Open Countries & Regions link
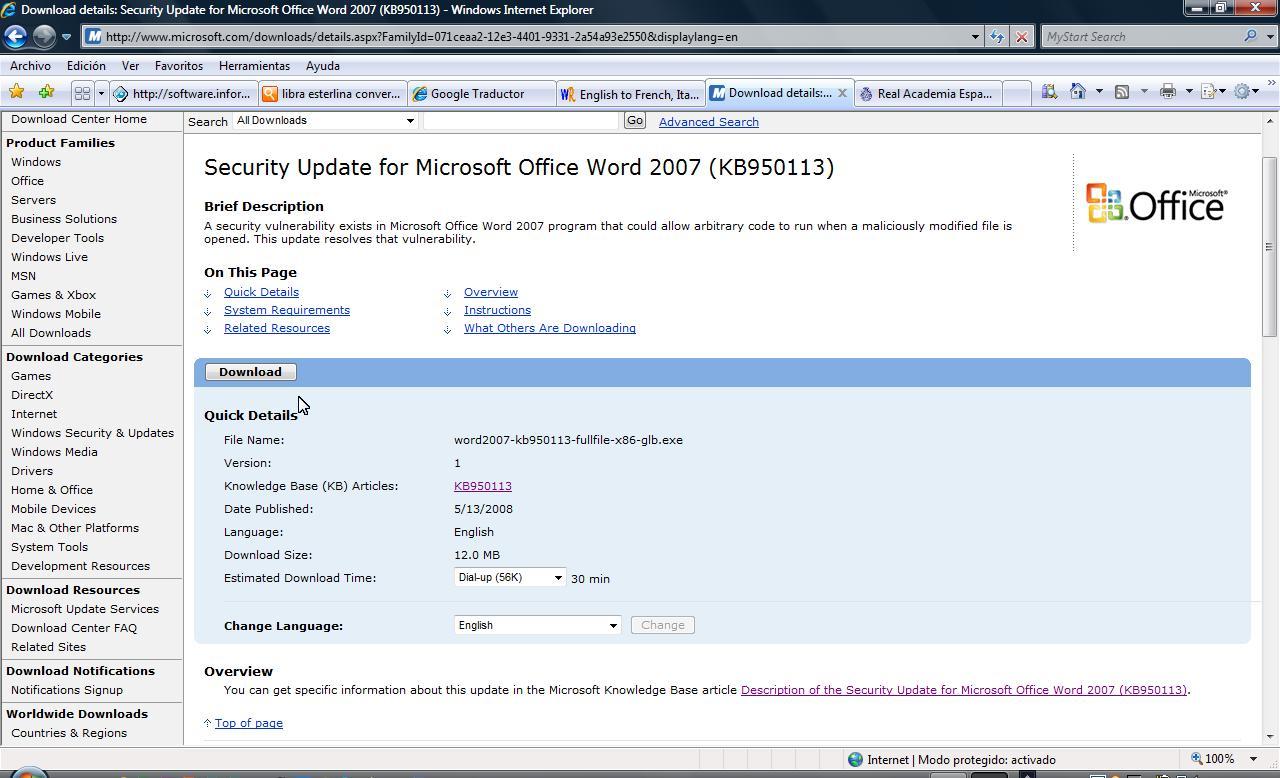Image resolution: width=1280 pixels, height=778 pixels. [x=69, y=733]
